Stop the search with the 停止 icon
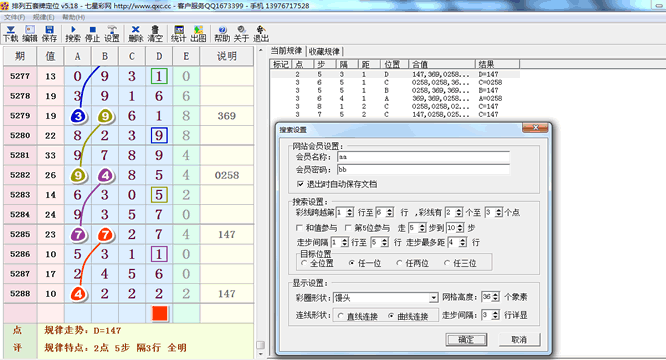This screenshot has width=666, height=360. click(92, 34)
